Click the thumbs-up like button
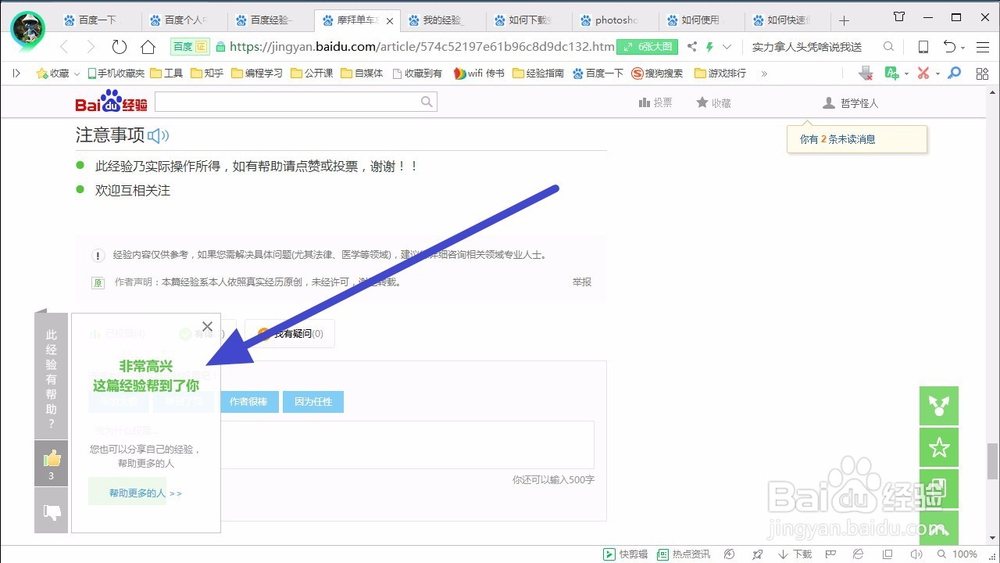The height and width of the screenshot is (563, 1000). click(51, 464)
